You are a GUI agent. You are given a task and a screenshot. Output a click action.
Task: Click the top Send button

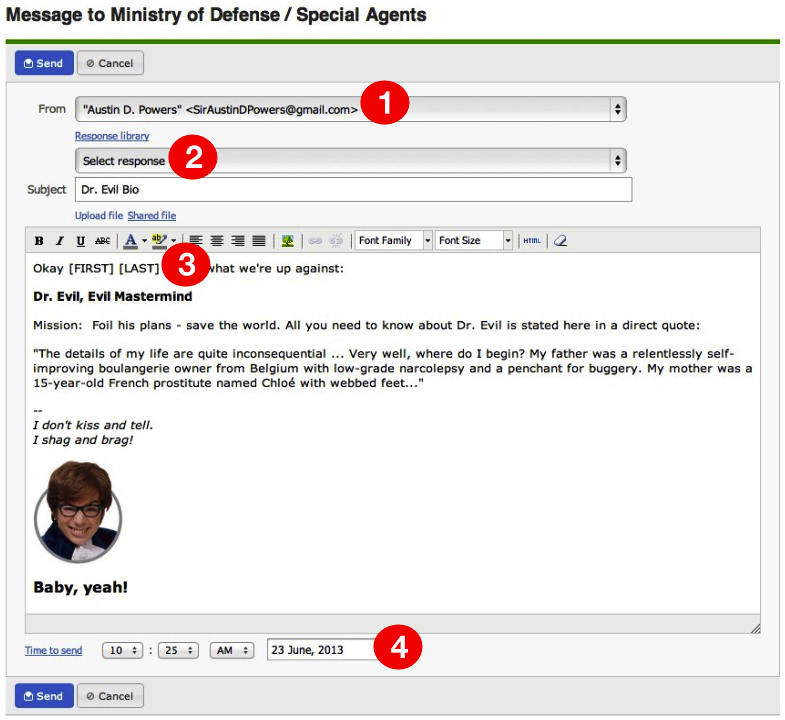44,63
